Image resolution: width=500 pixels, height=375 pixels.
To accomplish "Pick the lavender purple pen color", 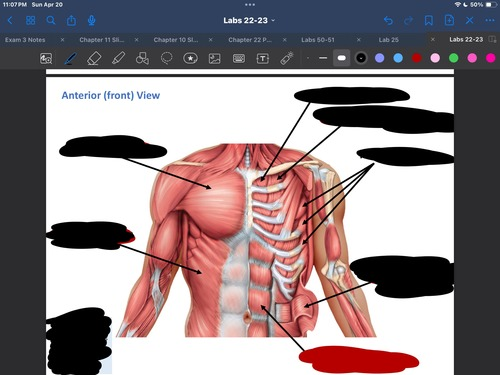I will tap(380, 58).
